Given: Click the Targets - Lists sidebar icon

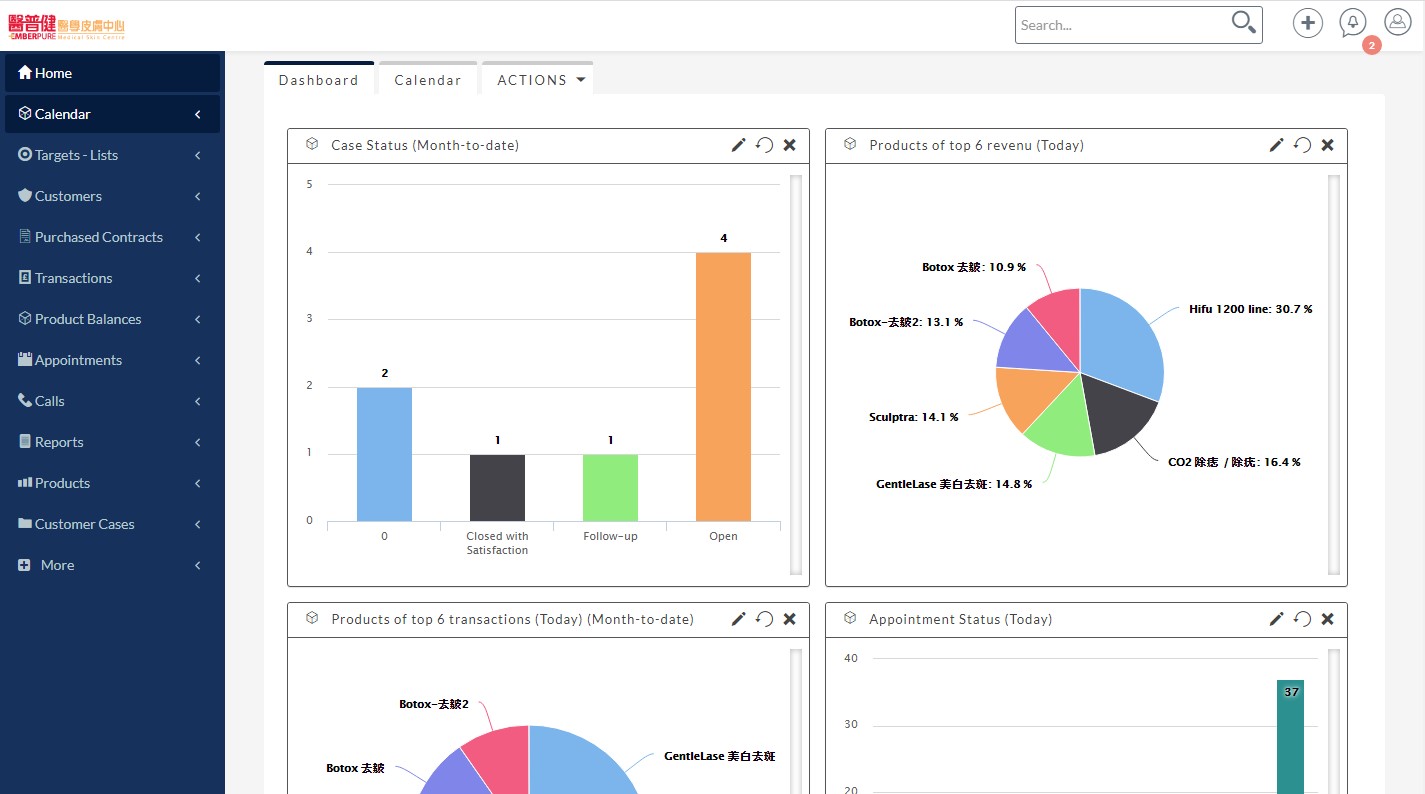Looking at the screenshot, I should click(25, 155).
